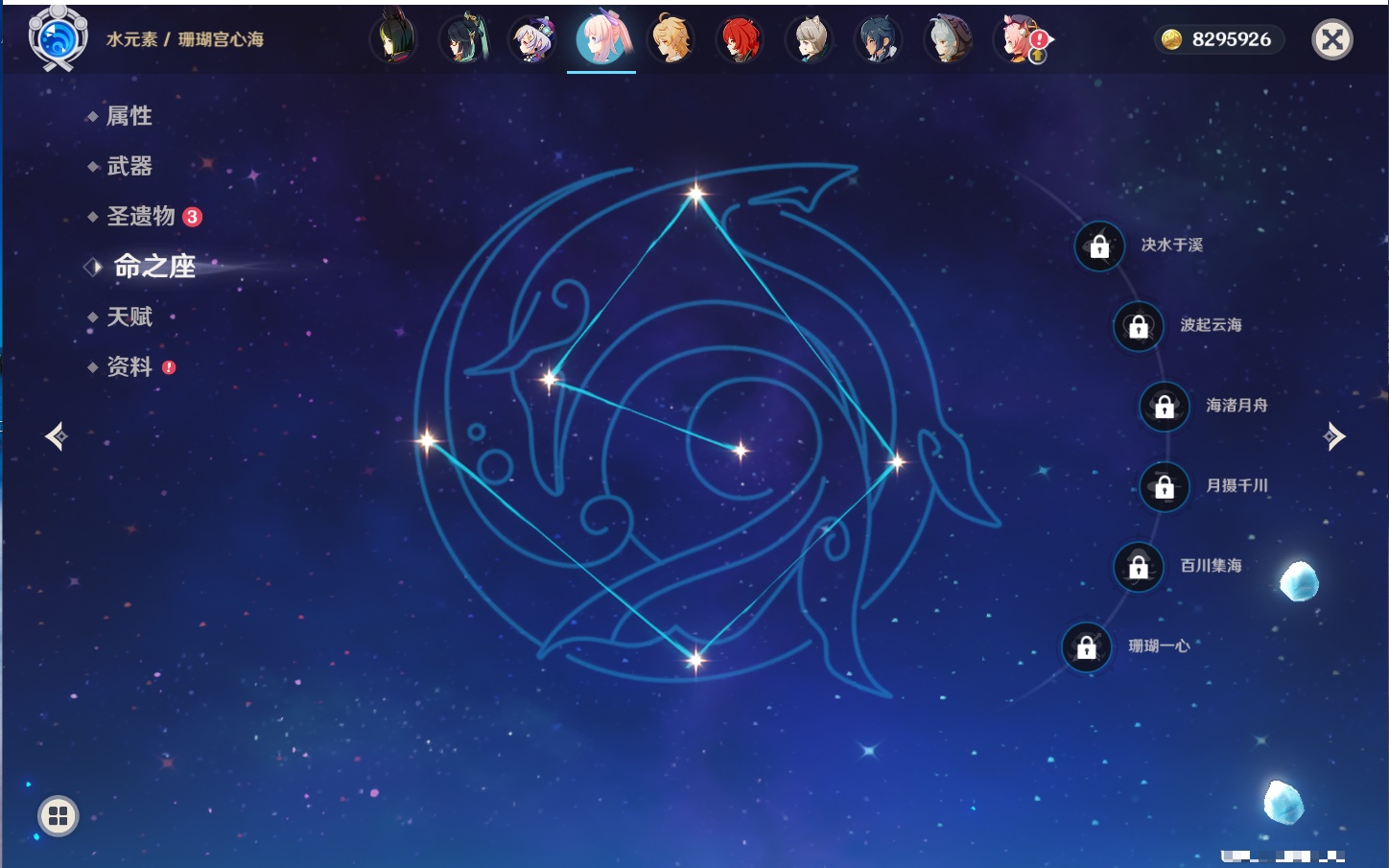Open the locked 百川集海 constellation node
The width and height of the screenshot is (1389, 868).
tap(1139, 567)
